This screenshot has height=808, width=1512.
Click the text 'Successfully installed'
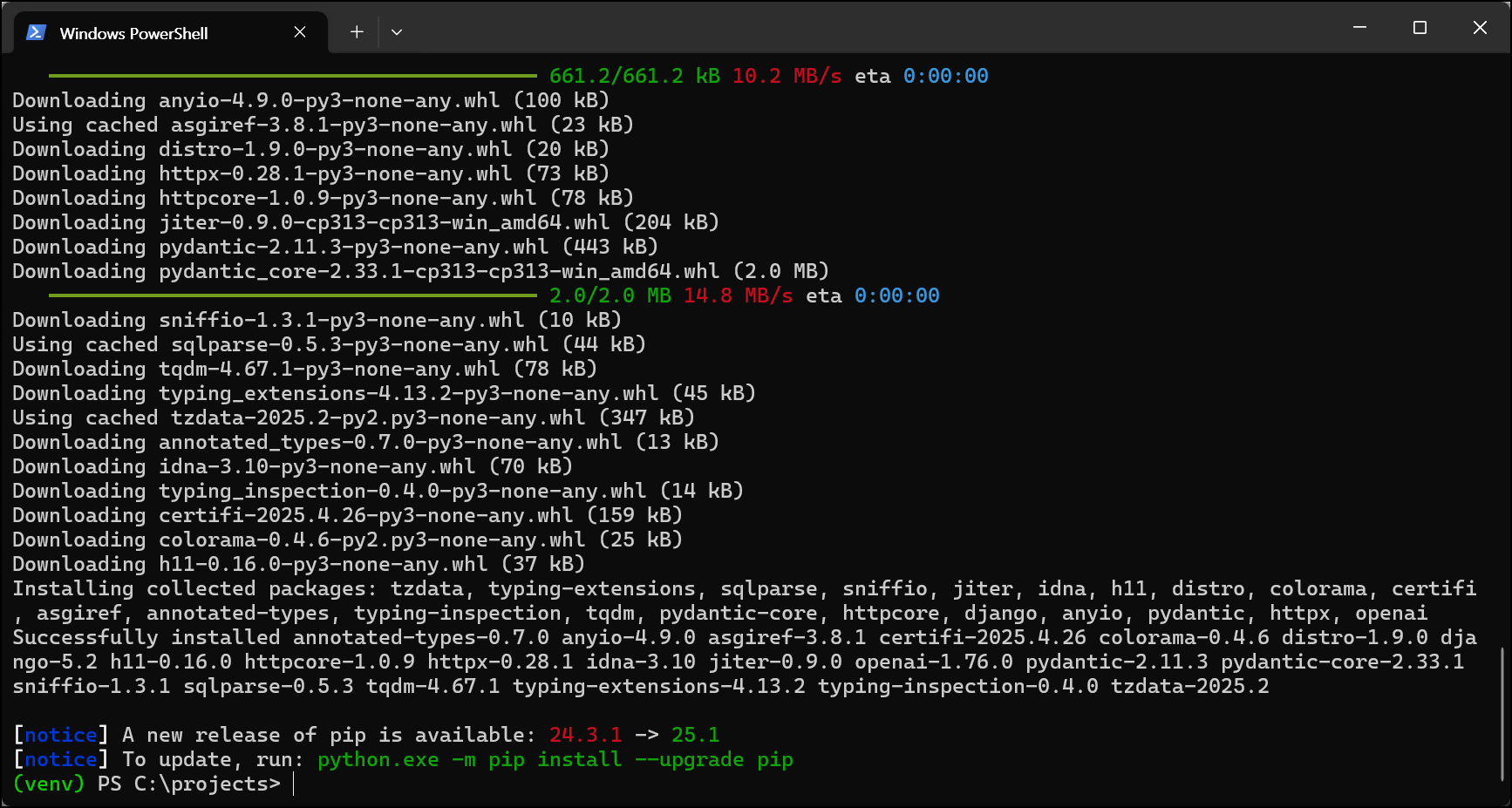tap(146, 637)
